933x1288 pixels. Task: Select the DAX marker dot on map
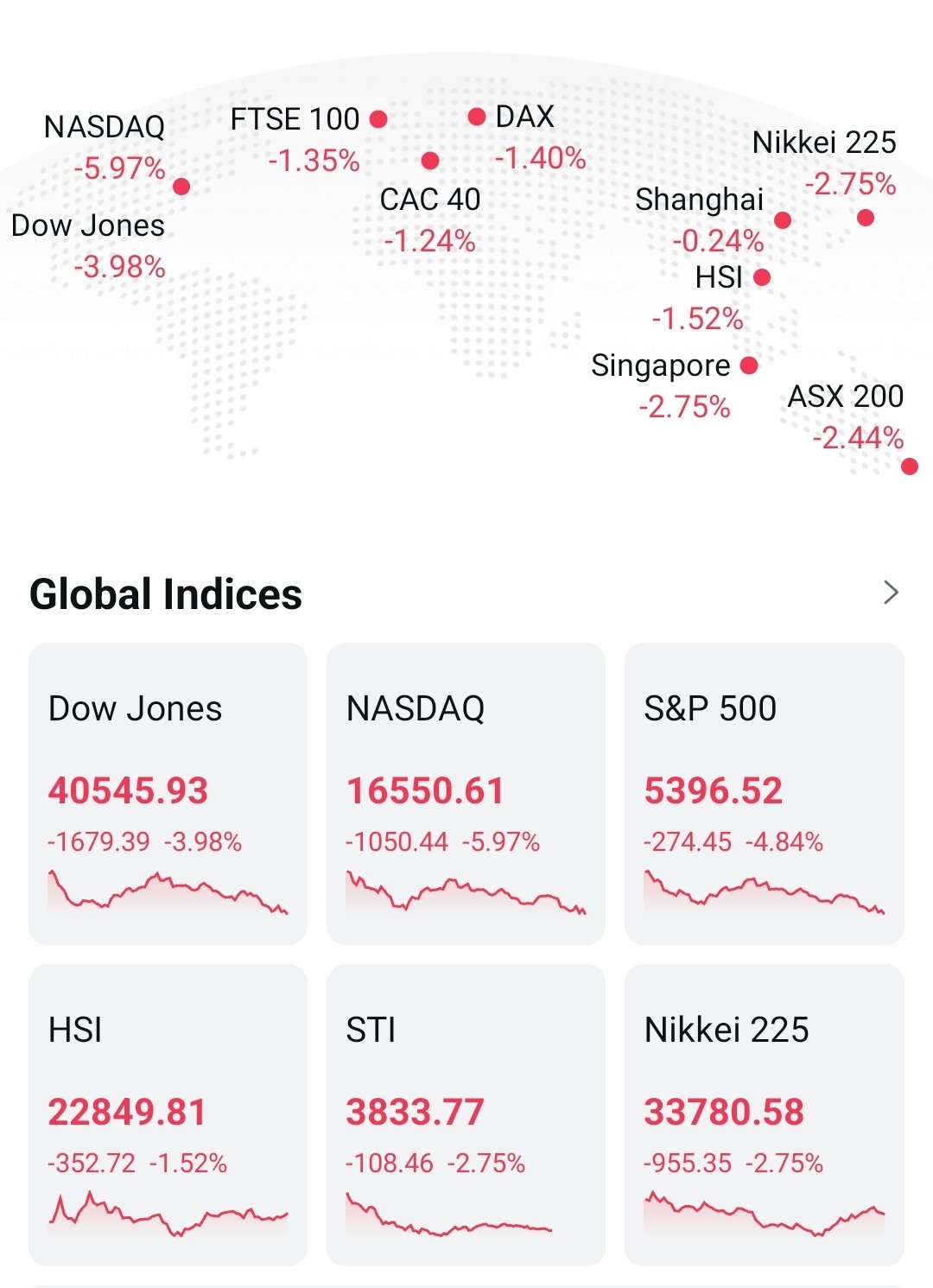click(476, 117)
